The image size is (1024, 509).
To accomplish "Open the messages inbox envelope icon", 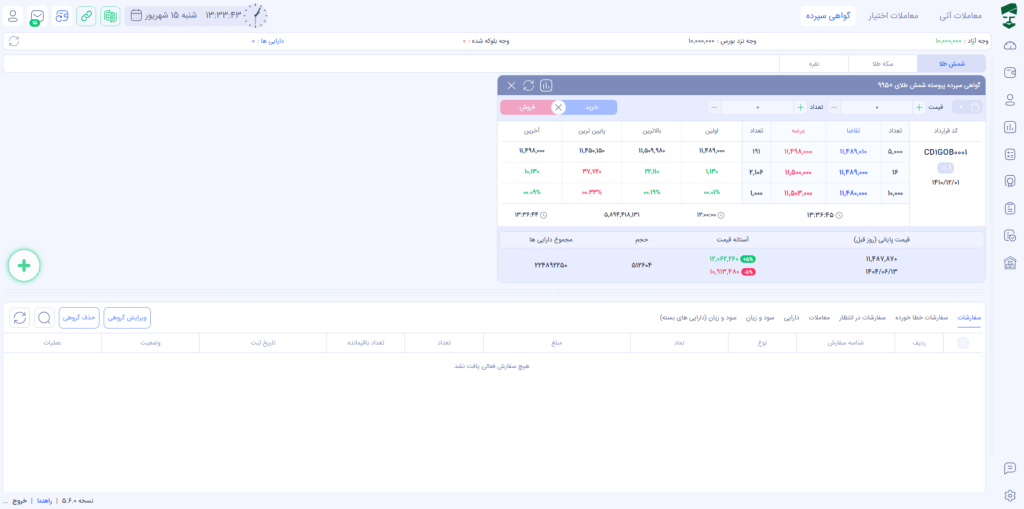I will click(x=37, y=16).
